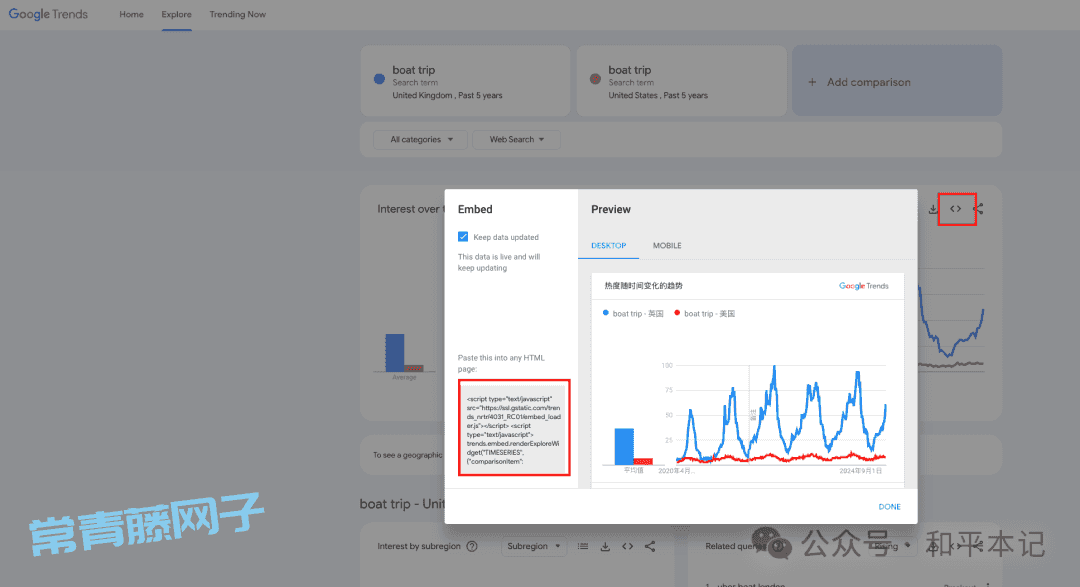Click the Preview heading
This screenshot has height=587, width=1080.
[610, 209]
